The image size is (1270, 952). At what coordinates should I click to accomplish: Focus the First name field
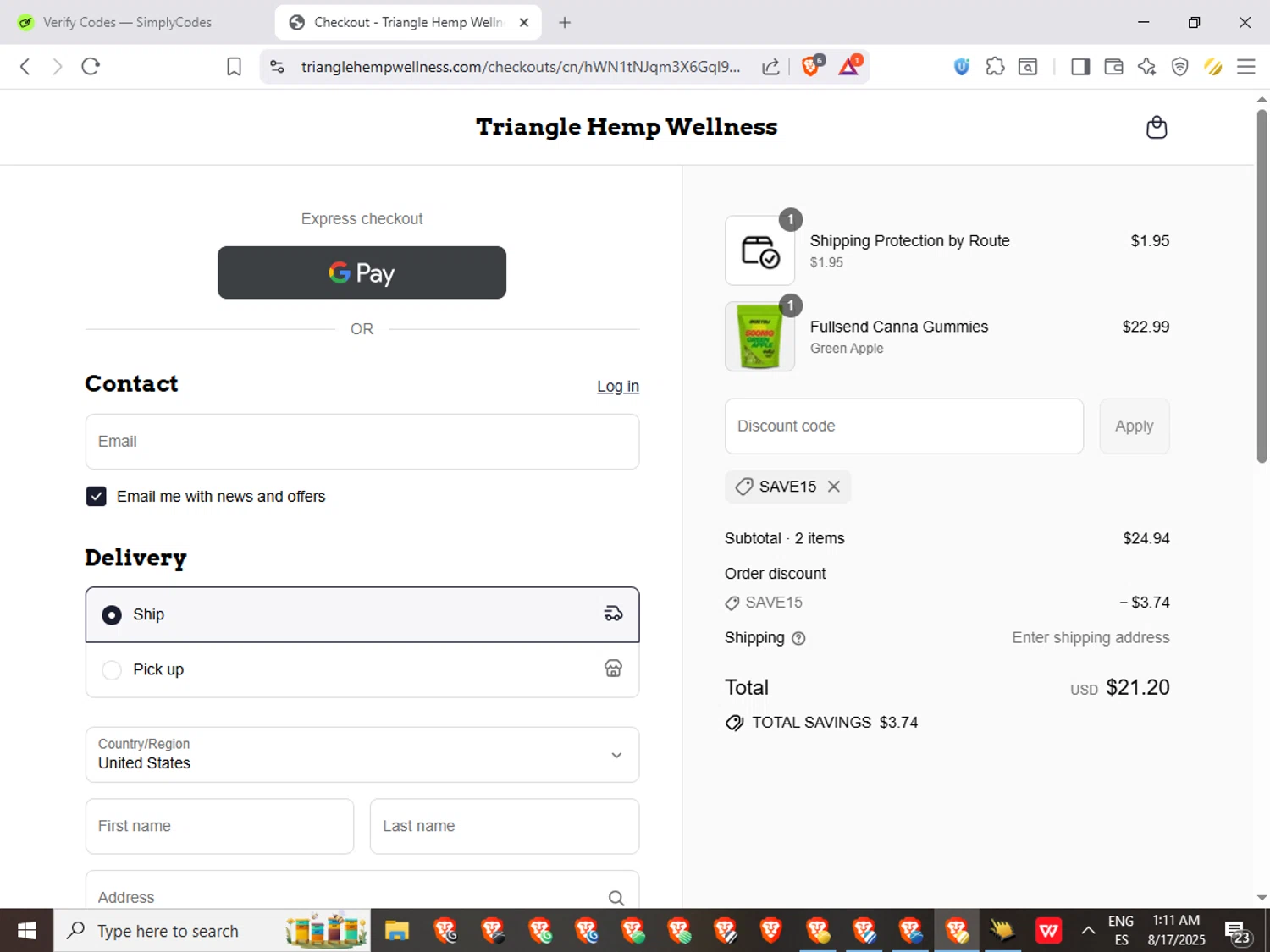pyautogui.click(x=219, y=826)
